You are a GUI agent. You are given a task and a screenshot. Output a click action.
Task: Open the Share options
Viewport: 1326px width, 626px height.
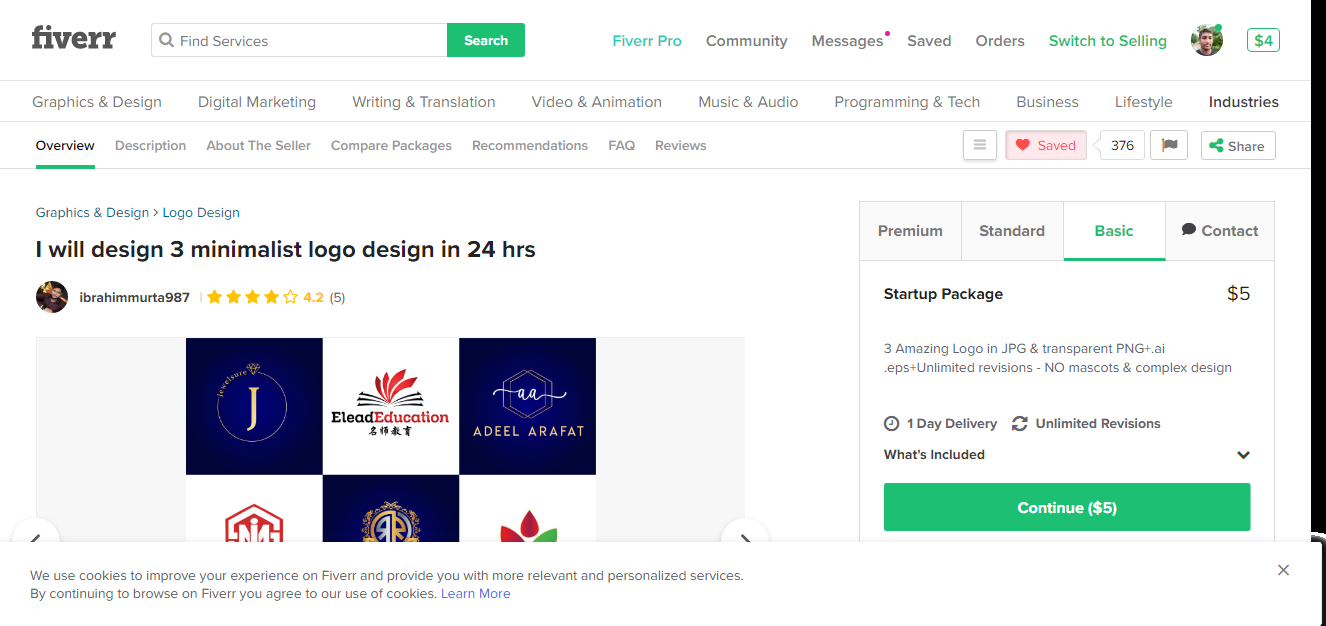click(x=1237, y=145)
